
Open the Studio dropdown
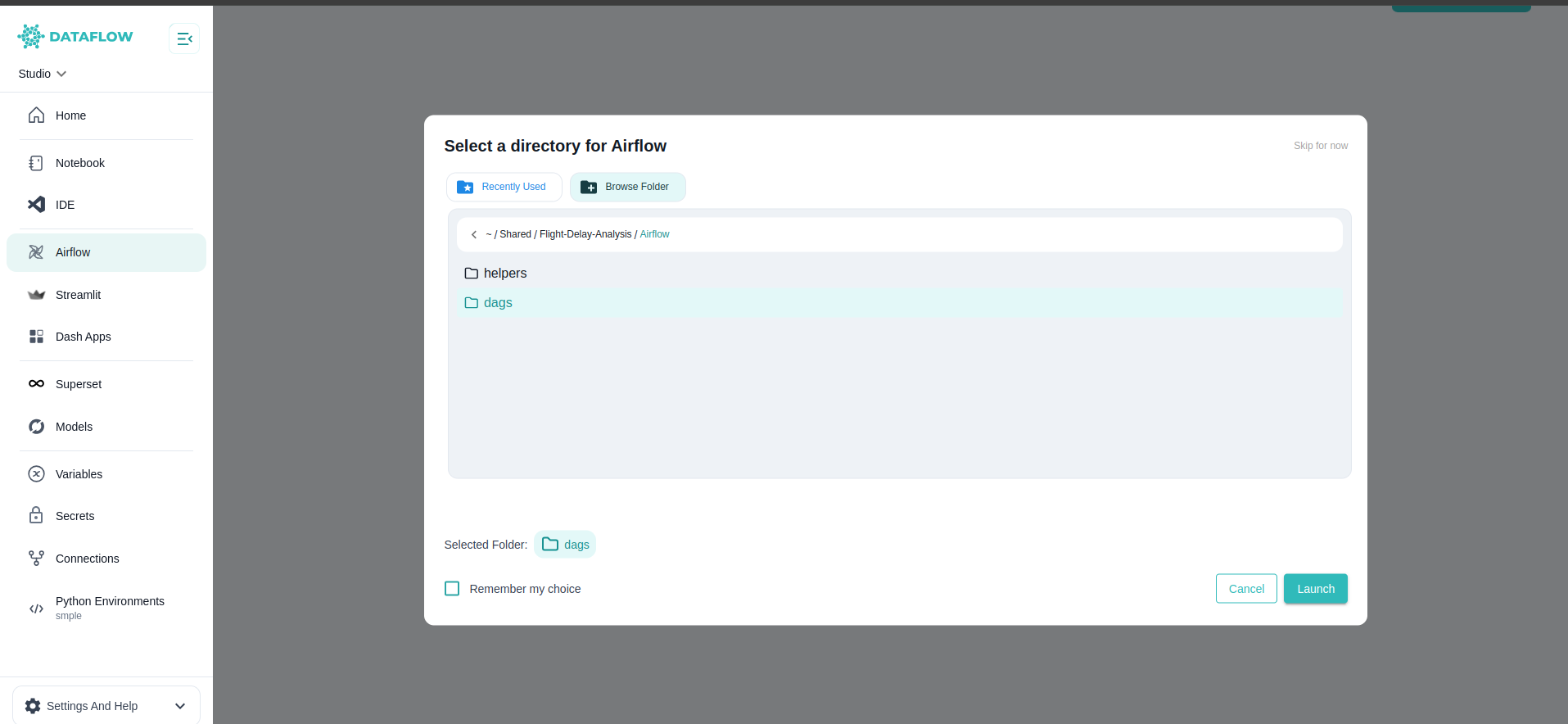click(43, 74)
